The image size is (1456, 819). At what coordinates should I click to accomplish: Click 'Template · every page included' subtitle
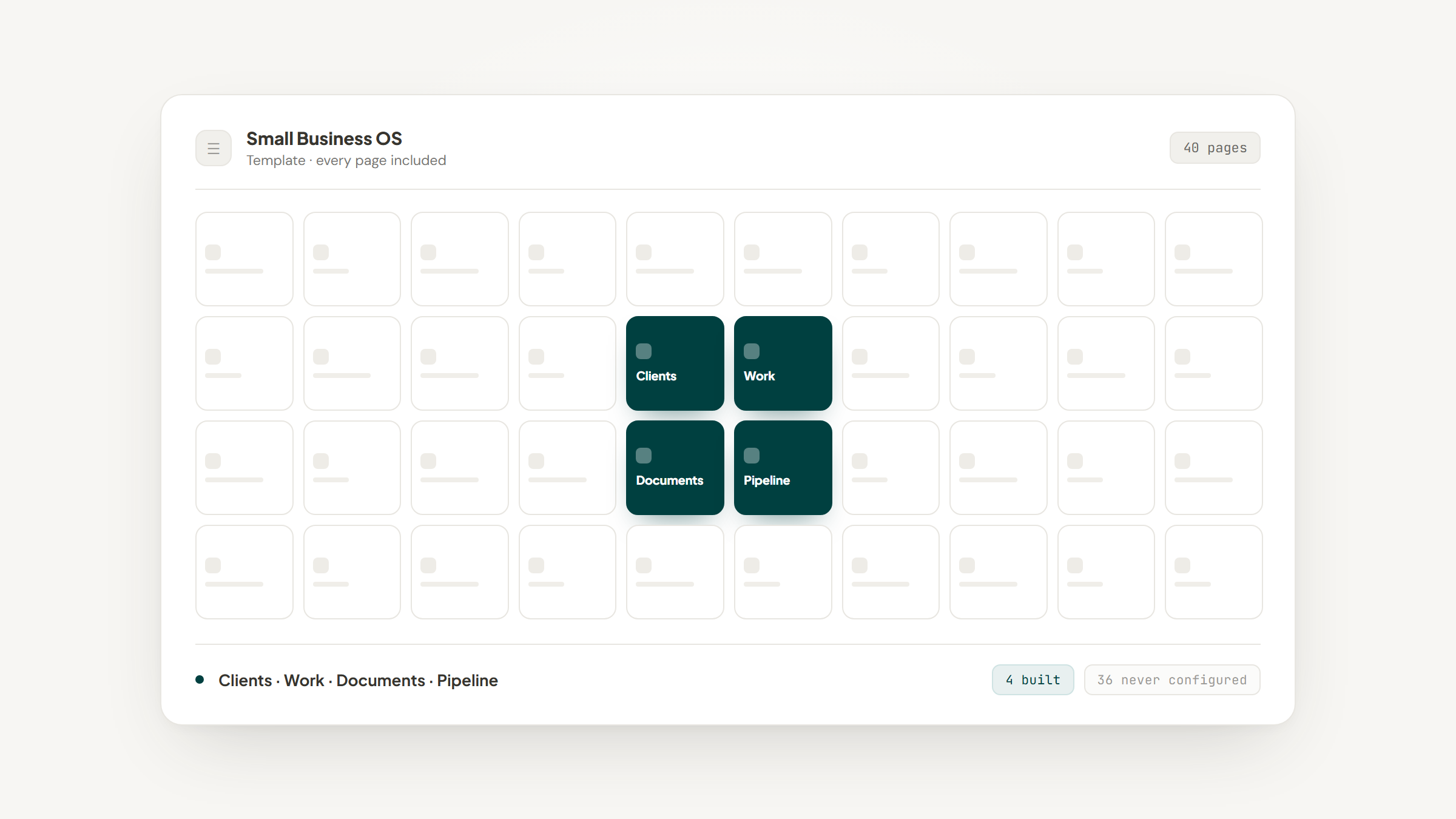[346, 161]
